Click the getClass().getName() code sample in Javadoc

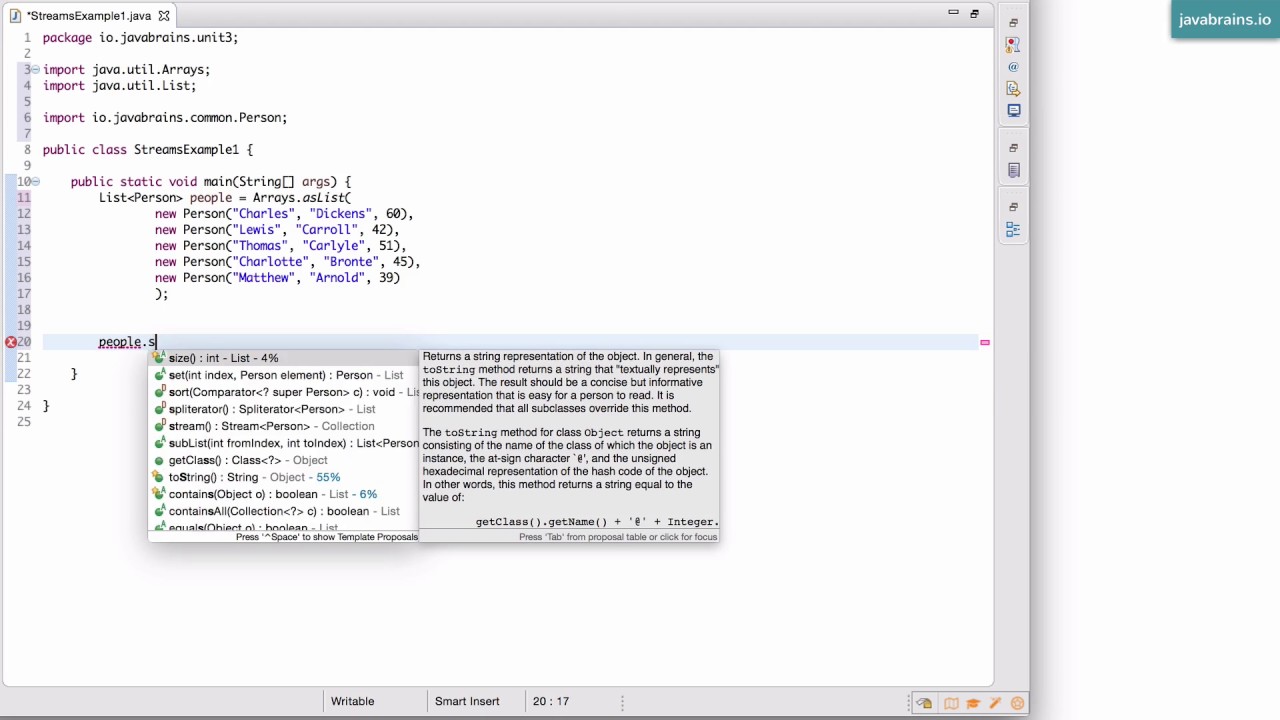pos(597,521)
